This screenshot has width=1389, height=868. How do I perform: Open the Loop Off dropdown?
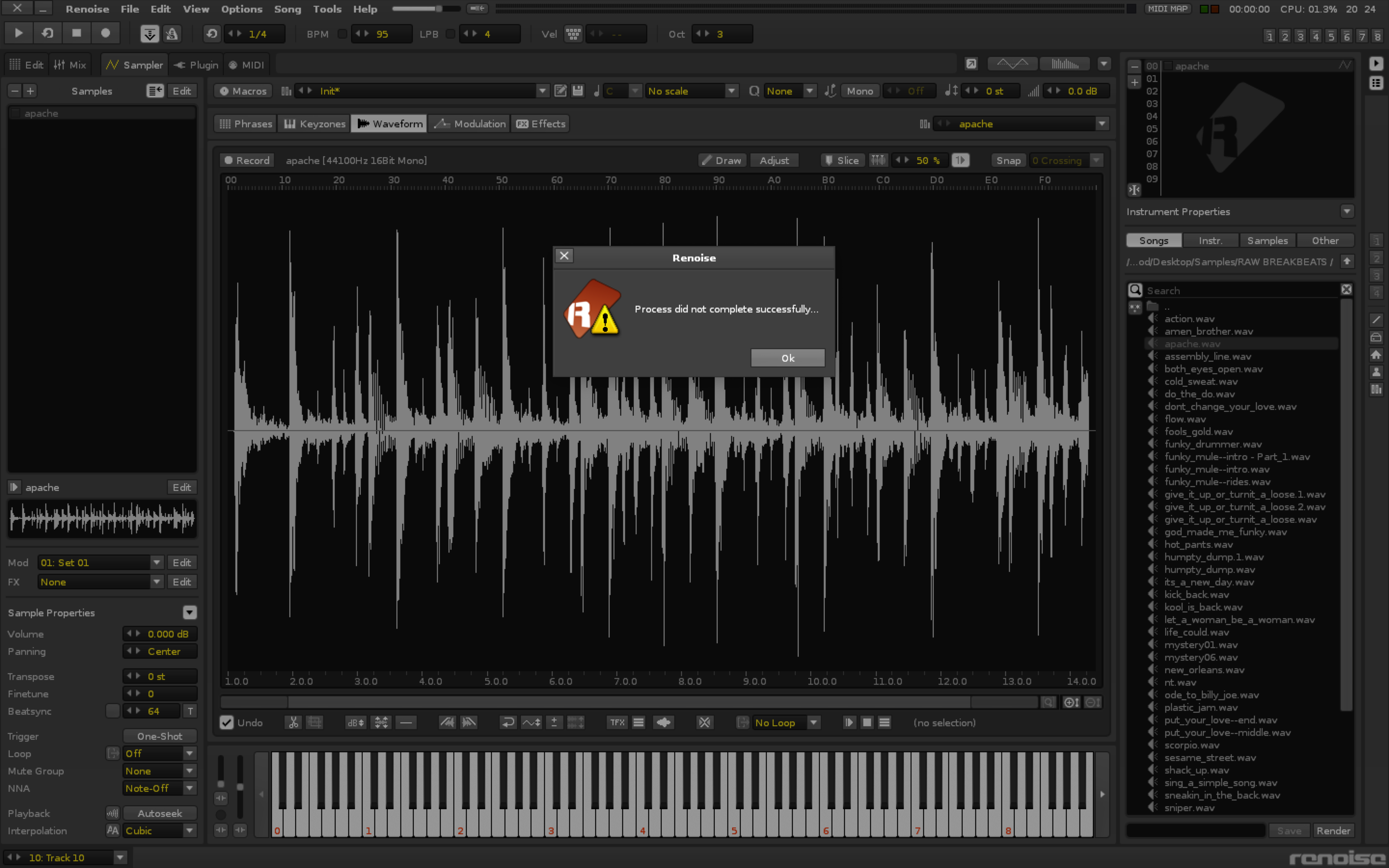pos(160,753)
